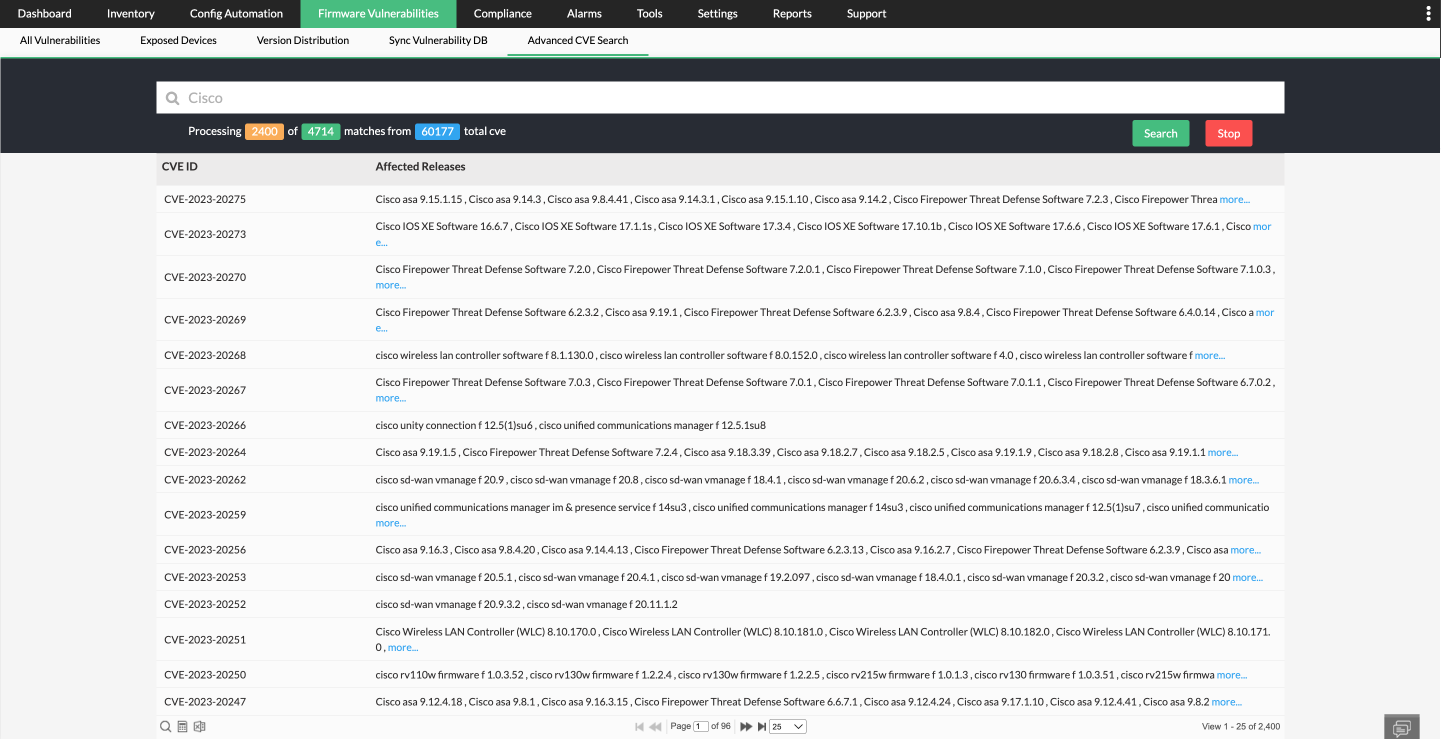Select the CVE-2023-20270 cell
1441x740 pixels.
pyautogui.click(x=205, y=277)
